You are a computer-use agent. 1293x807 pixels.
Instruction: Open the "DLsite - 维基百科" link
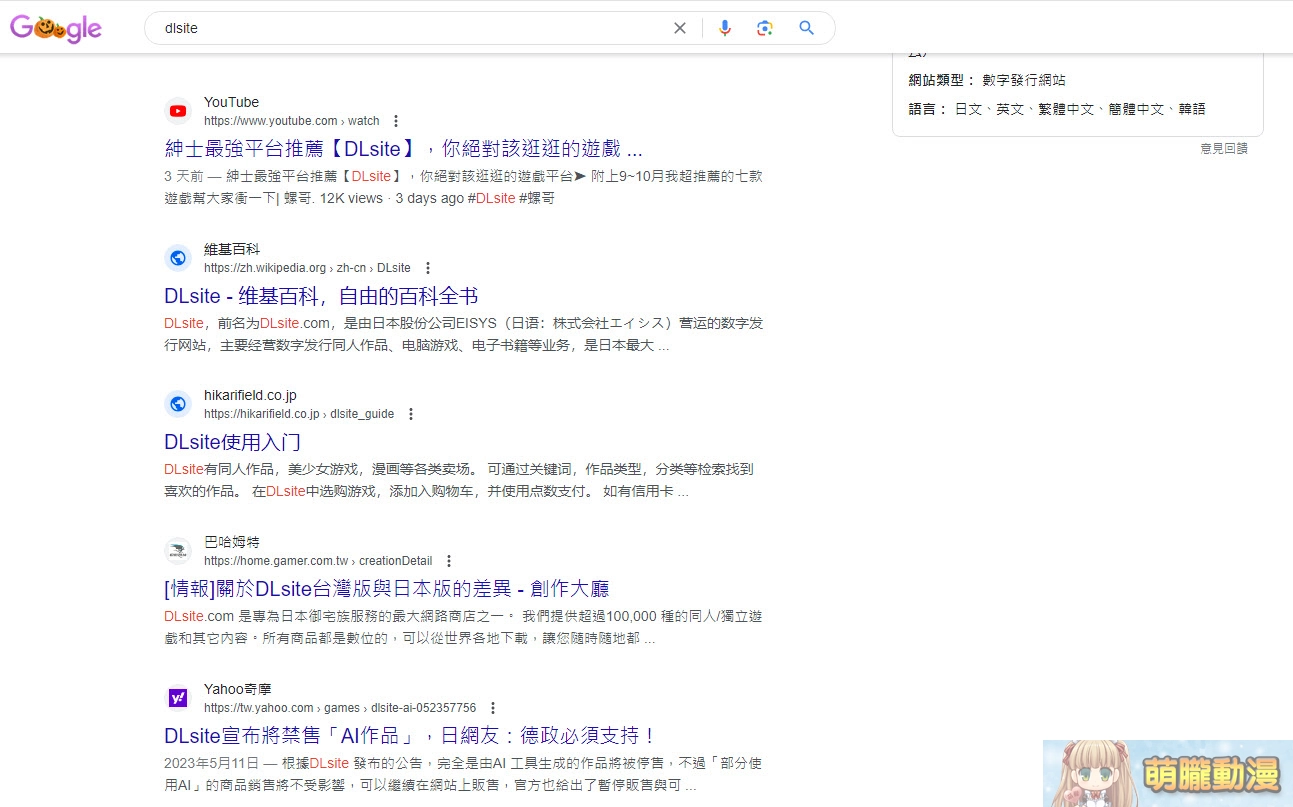click(x=320, y=296)
